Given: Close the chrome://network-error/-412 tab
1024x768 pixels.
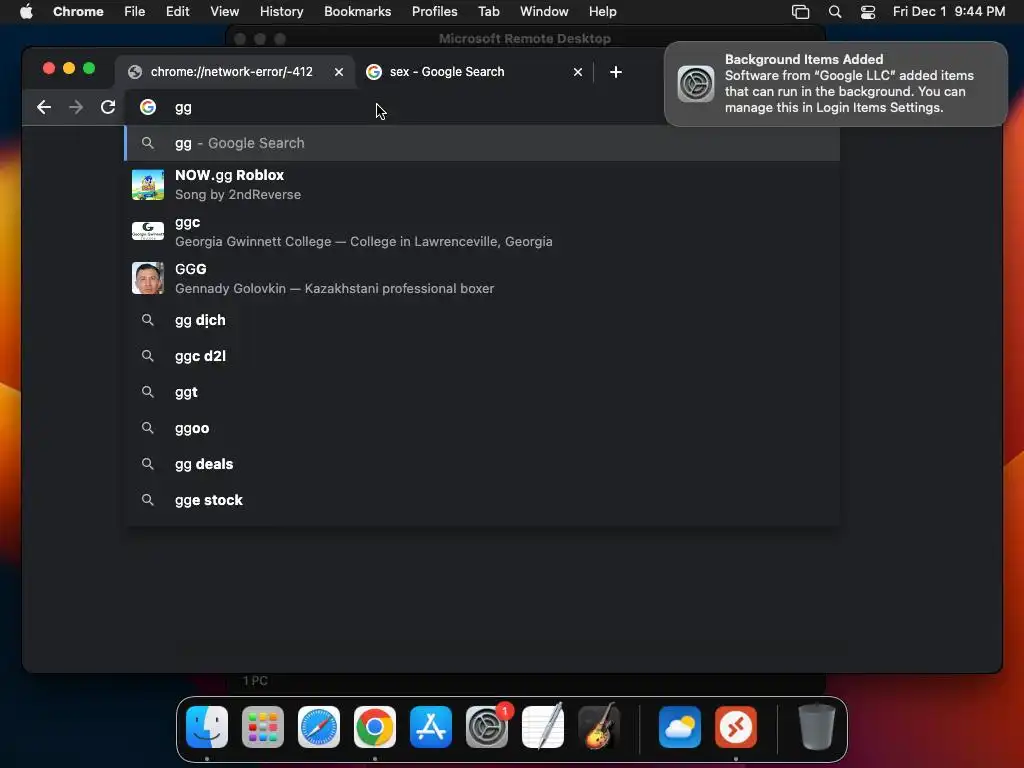Looking at the screenshot, I should tap(339, 72).
